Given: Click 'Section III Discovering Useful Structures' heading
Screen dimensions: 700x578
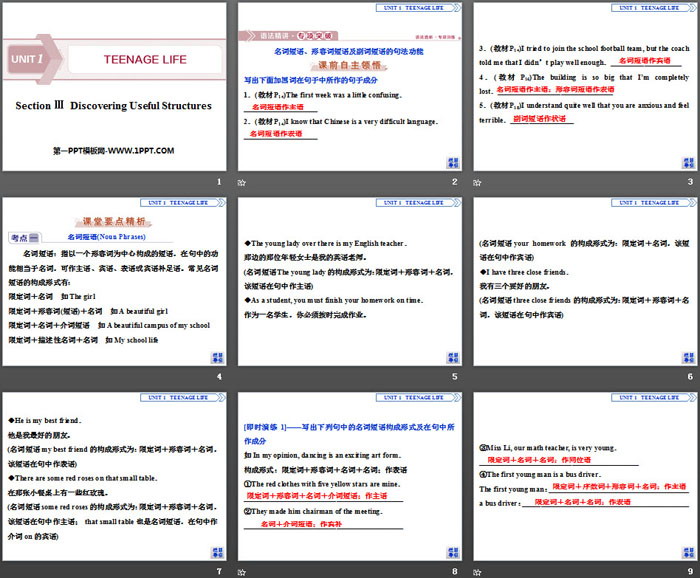Looking at the screenshot, I should tap(113, 106).
